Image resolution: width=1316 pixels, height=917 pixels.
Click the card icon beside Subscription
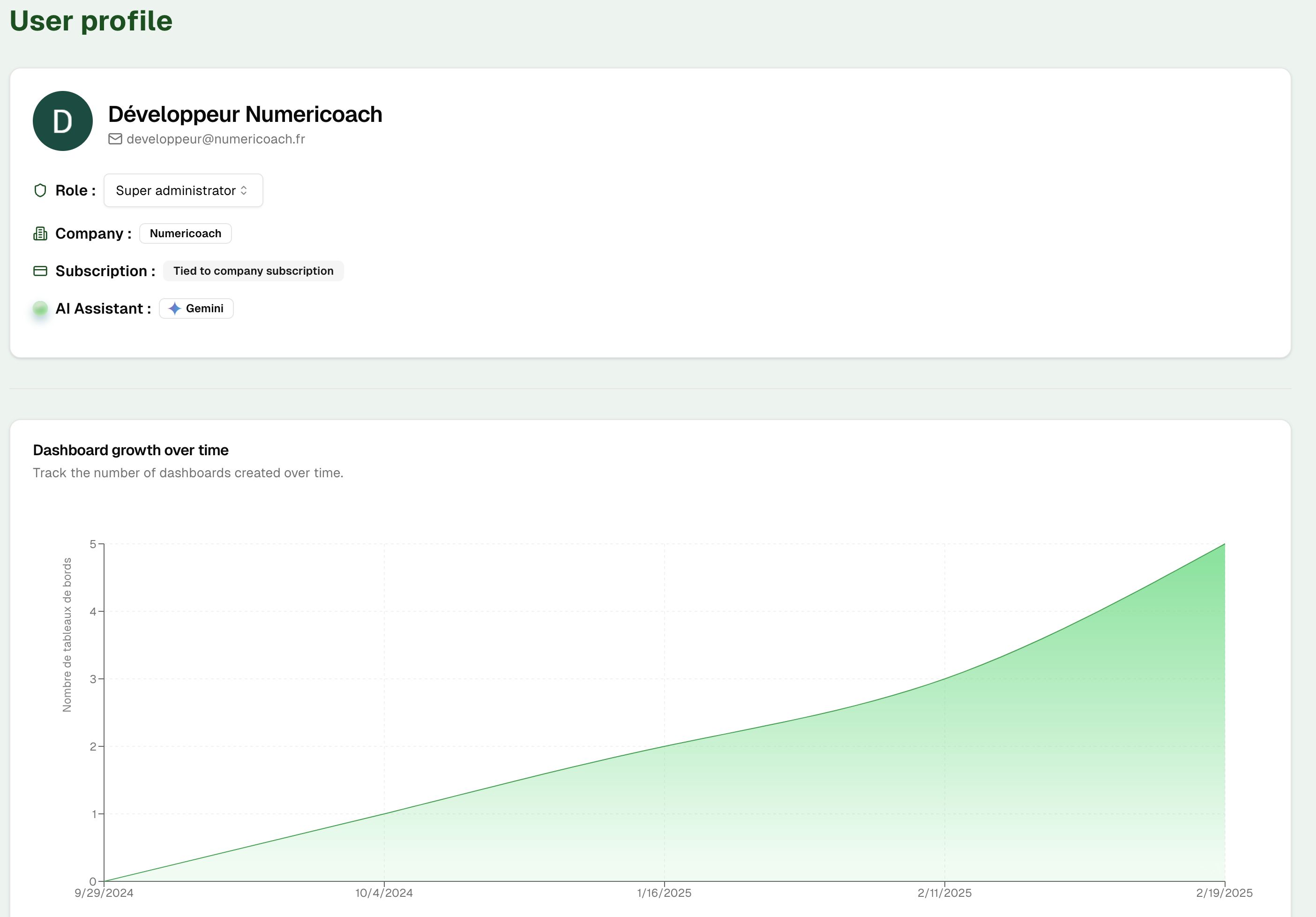point(40,271)
